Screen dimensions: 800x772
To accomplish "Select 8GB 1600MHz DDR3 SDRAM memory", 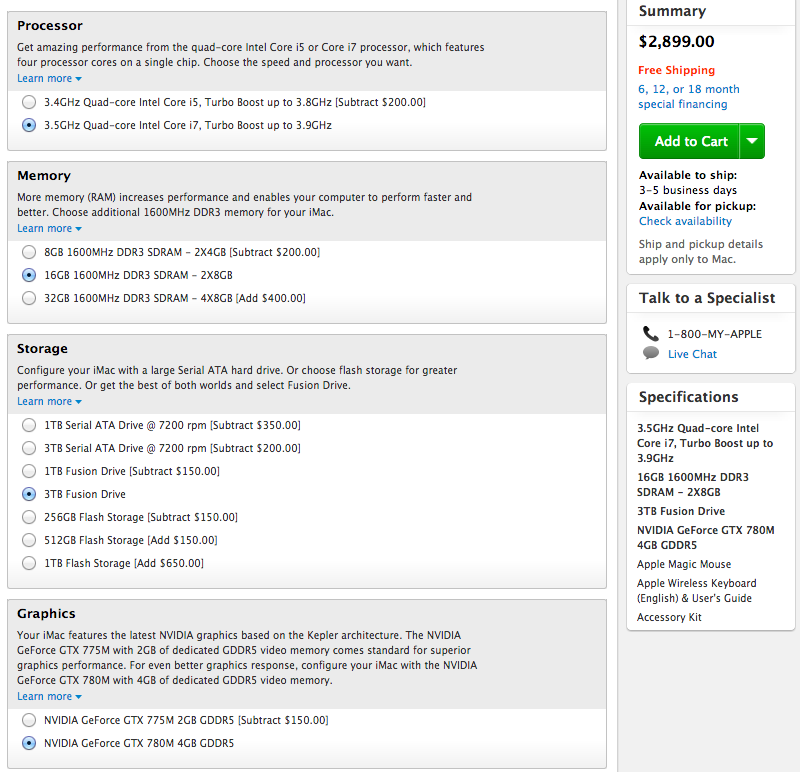I will 29,252.
